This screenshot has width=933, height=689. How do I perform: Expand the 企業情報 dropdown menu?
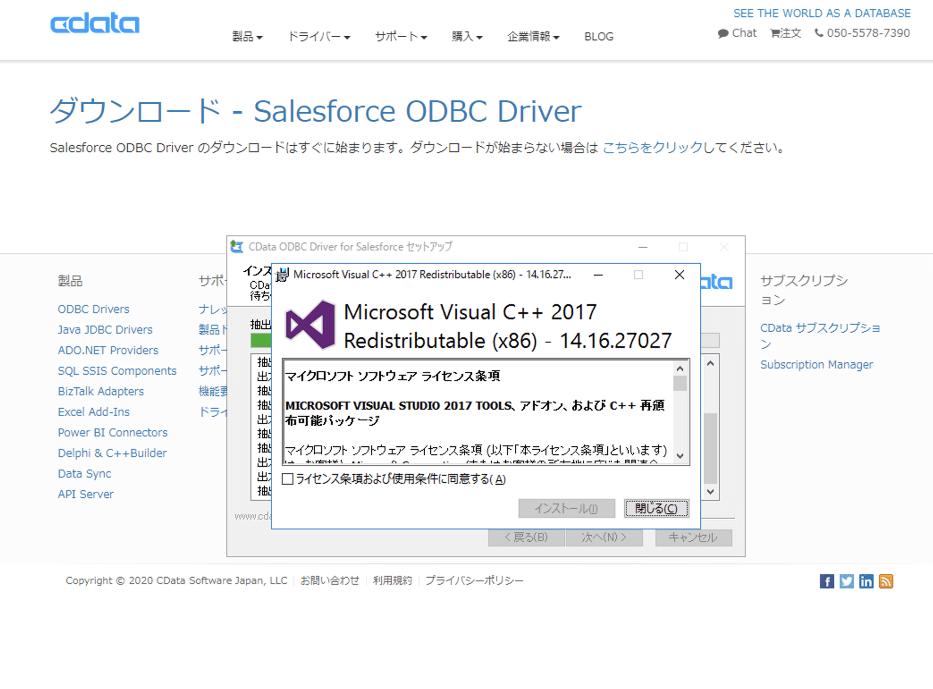[x=533, y=37]
